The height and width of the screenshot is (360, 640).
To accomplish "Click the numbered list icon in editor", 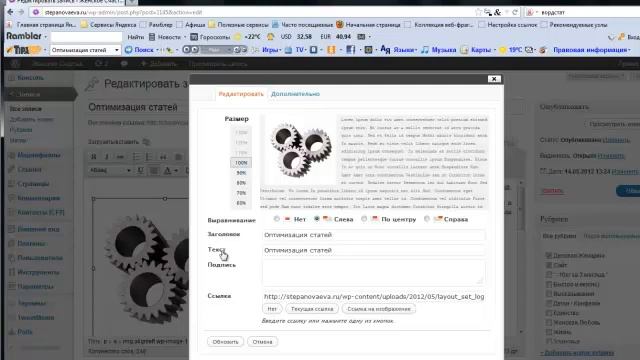I will pyautogui.click(x=149, y=157).
